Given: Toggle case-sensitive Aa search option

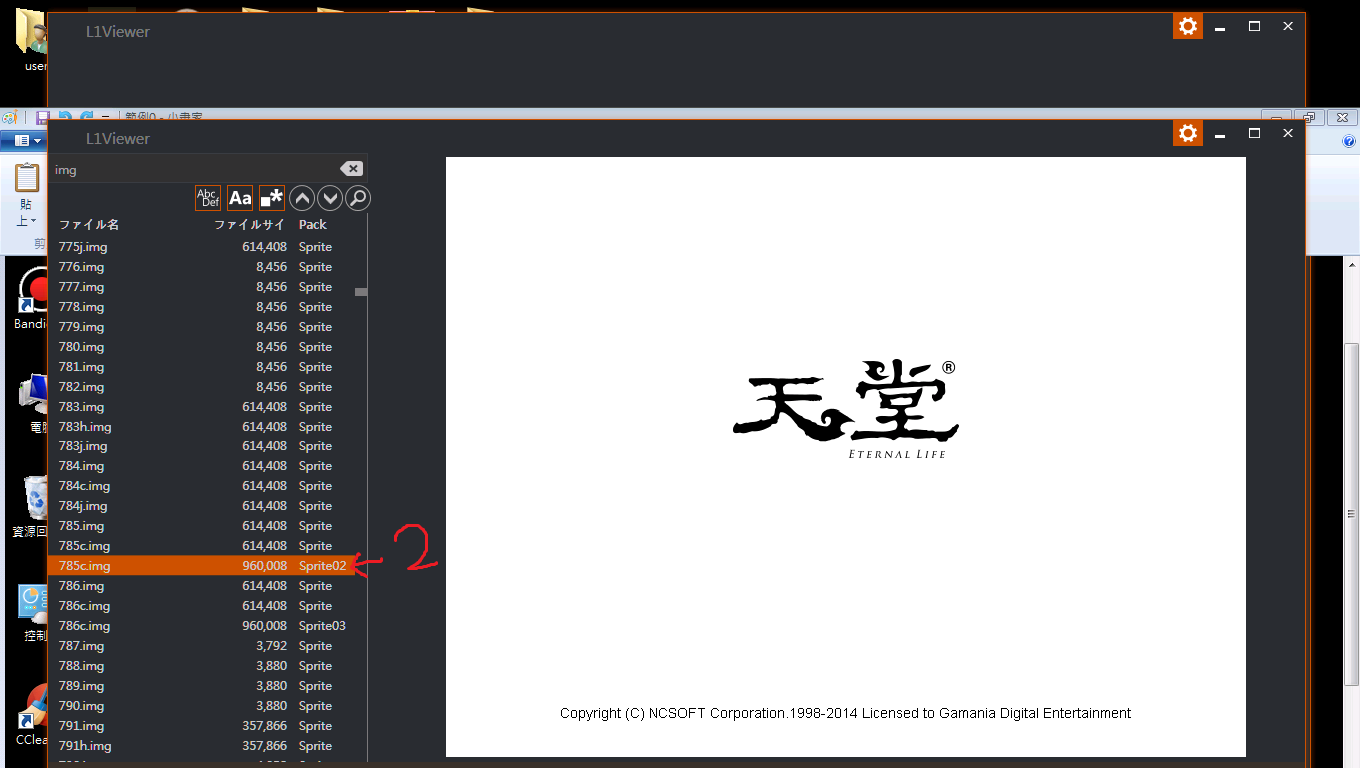Looking at the screenshot, I should point(240,198).
